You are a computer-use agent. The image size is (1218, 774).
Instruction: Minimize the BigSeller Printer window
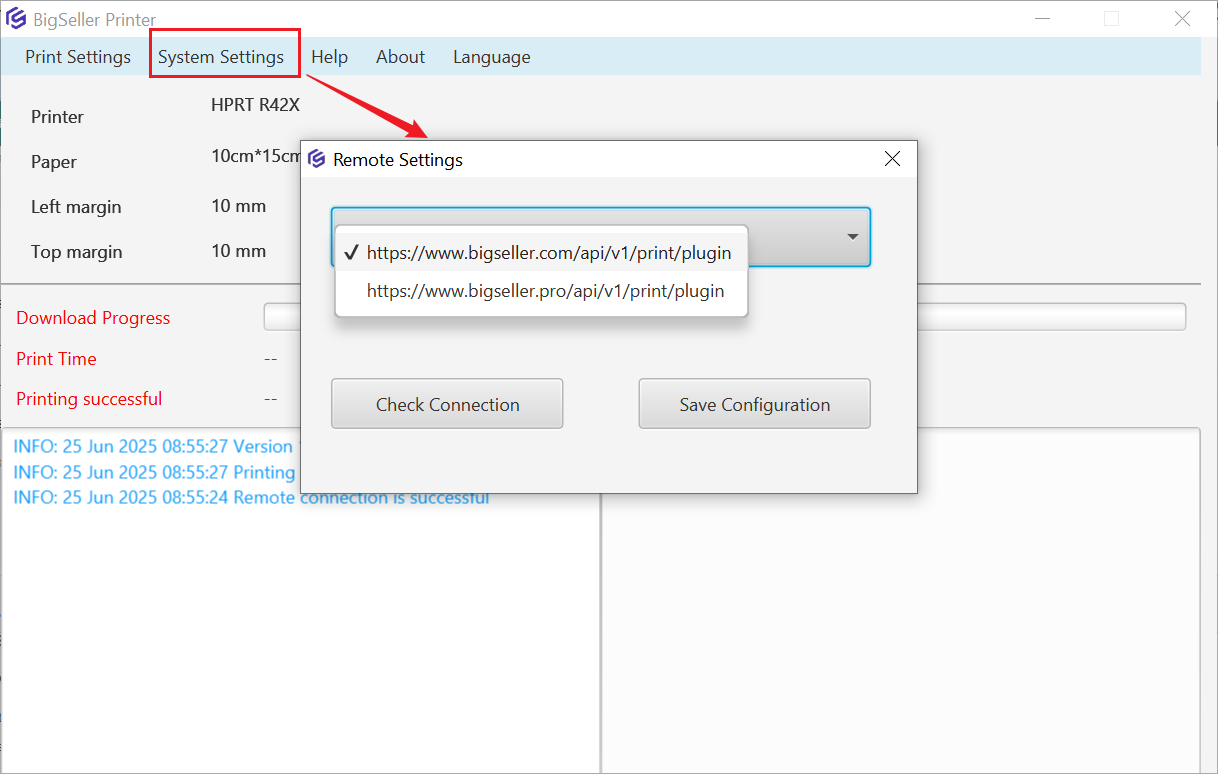pos(1043,19)
